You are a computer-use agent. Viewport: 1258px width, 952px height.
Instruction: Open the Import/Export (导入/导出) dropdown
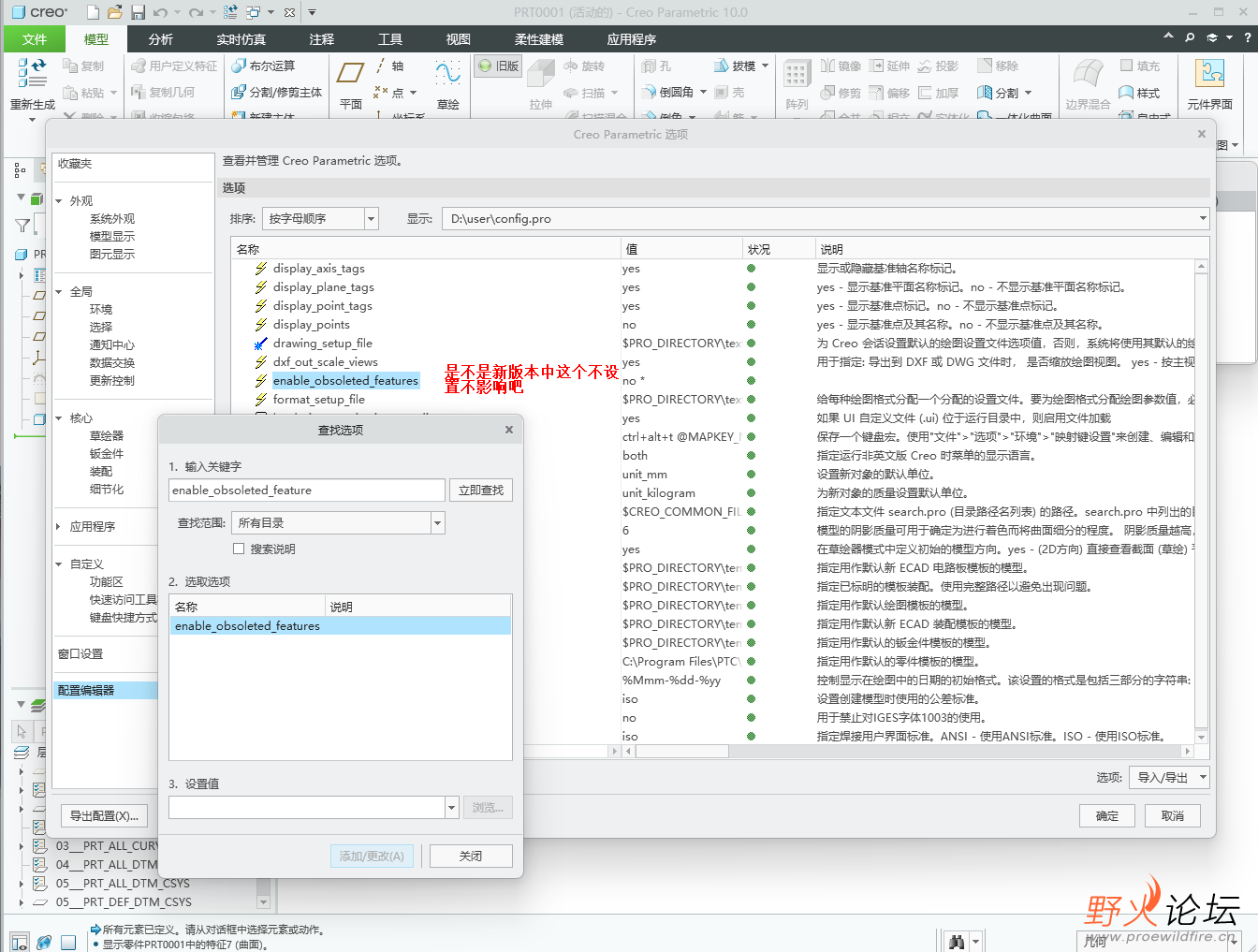pos(1170,778)
